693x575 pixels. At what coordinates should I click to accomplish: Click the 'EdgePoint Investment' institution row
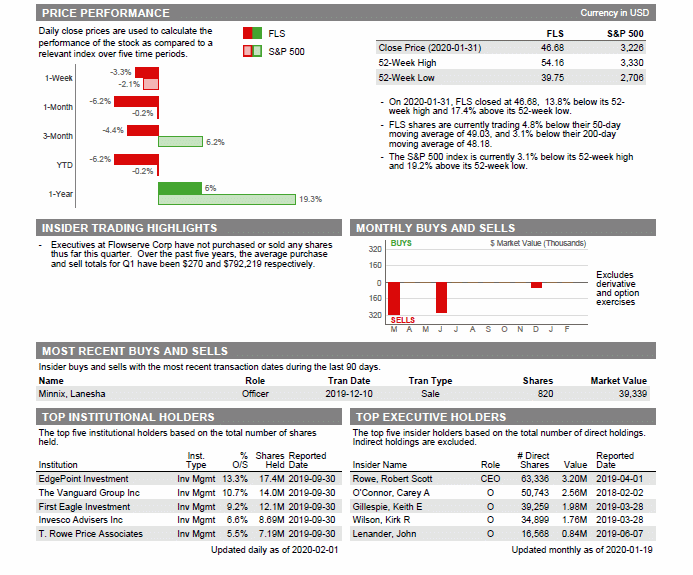(189, 479)
